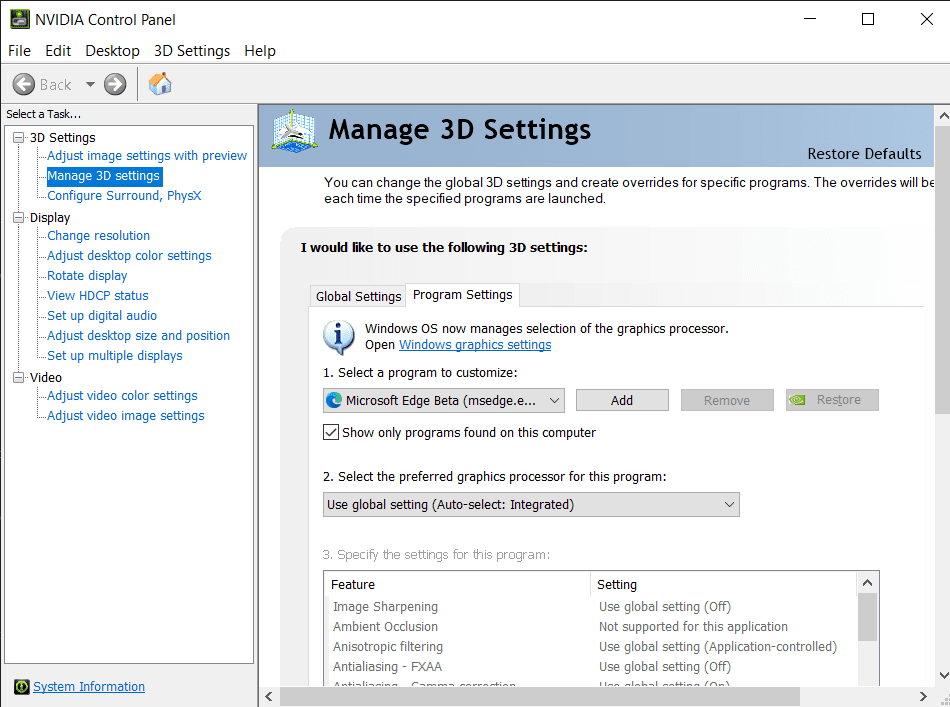Collapse the Display tree node
Screen dimensions: 950x707
19,217
